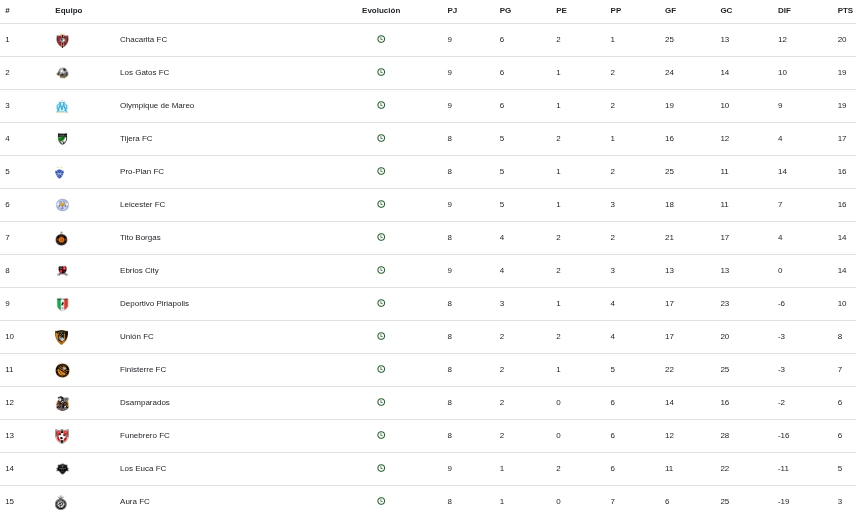Click the Olympique de Mareo team crest
Image resolution: width=856 pixels, height=516 pixels.
(62, 106)
